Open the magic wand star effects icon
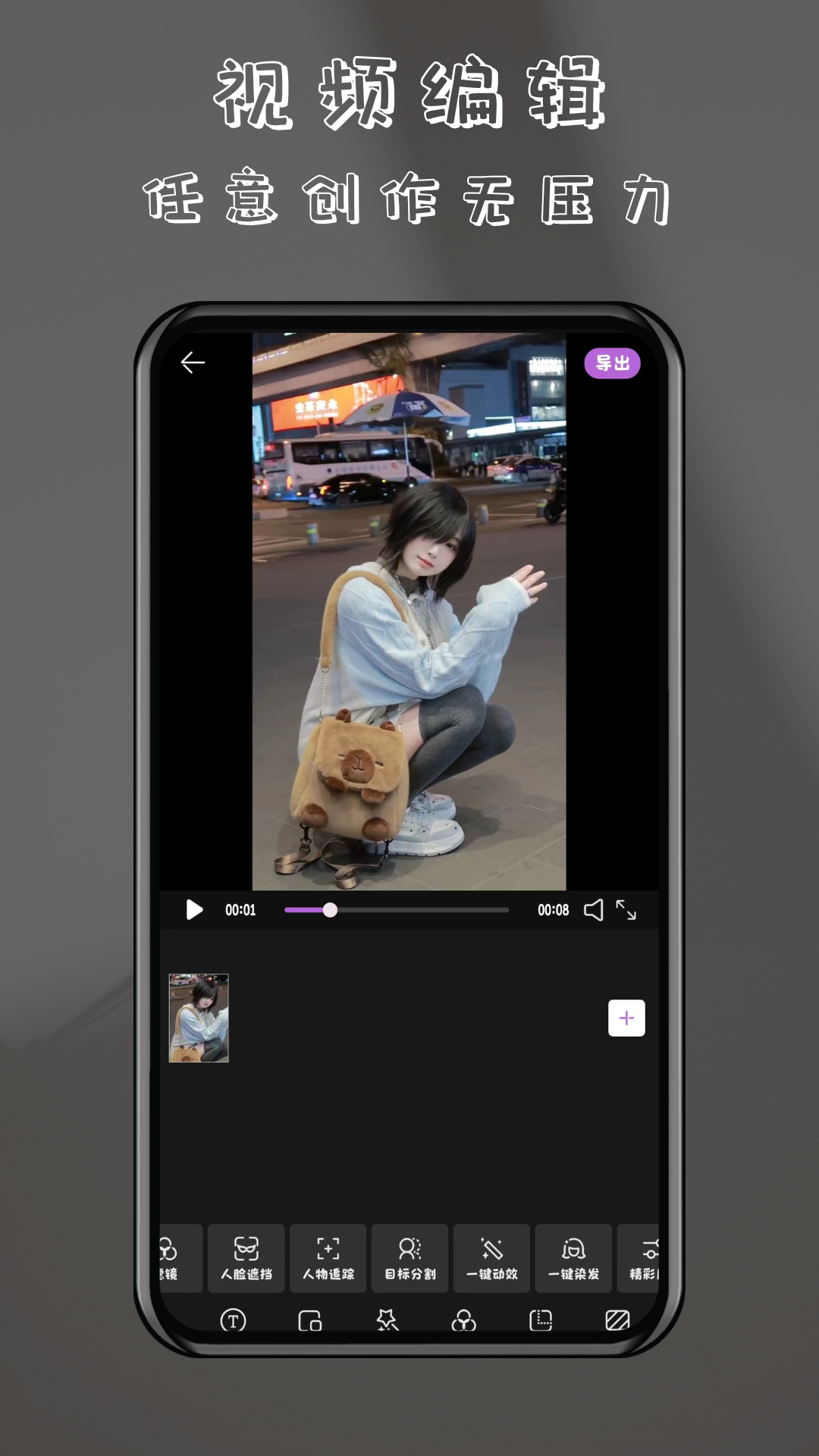 point(387,1320)
